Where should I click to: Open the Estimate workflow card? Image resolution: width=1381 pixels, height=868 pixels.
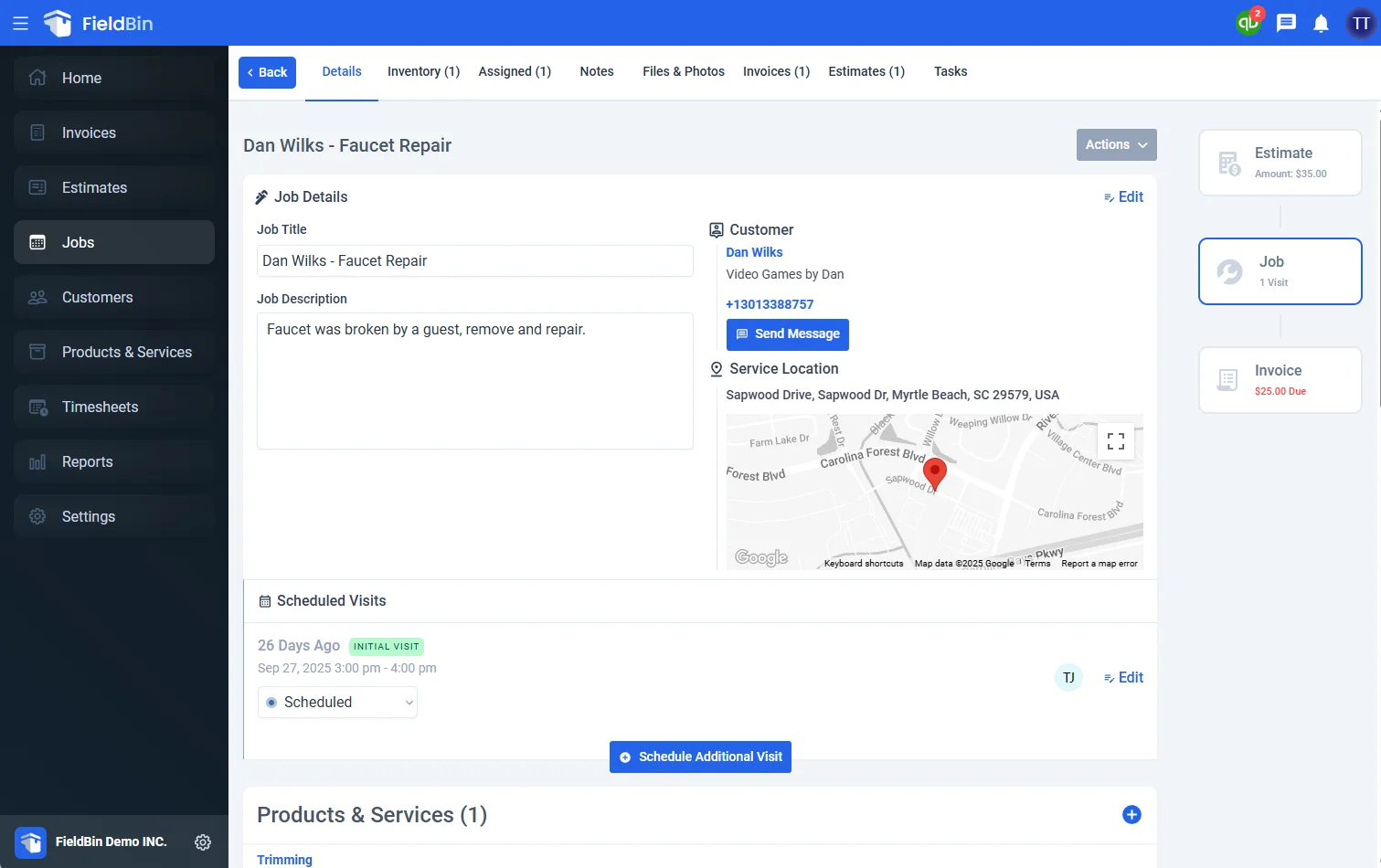point(1280,163)
